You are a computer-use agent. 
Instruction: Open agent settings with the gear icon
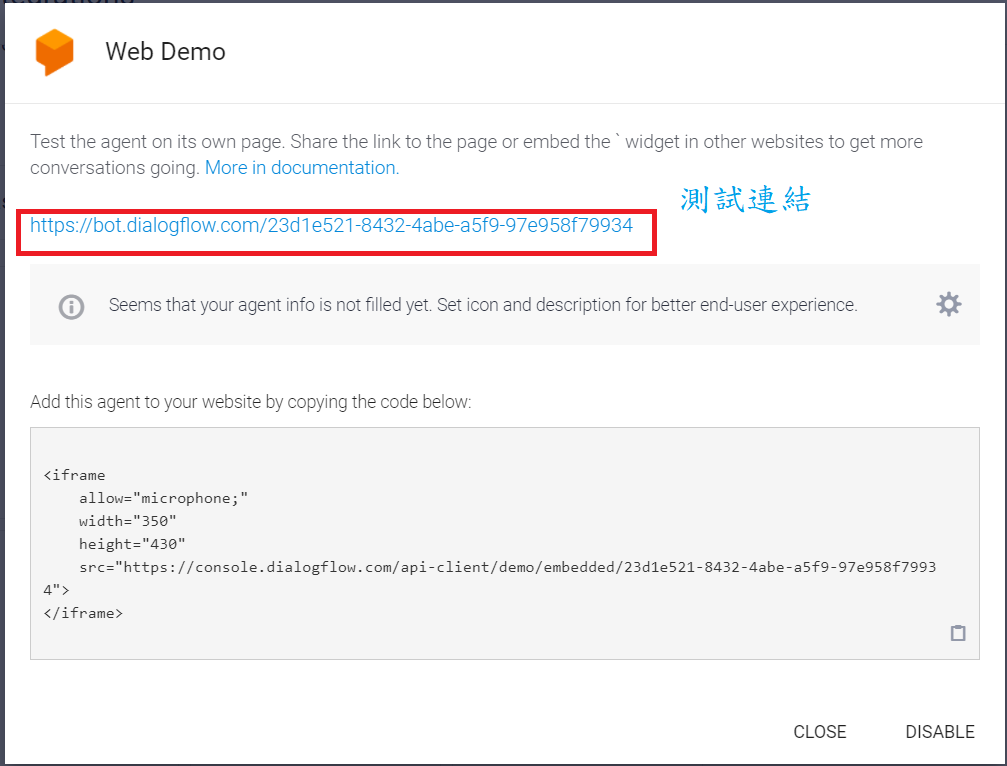[948, 305]
